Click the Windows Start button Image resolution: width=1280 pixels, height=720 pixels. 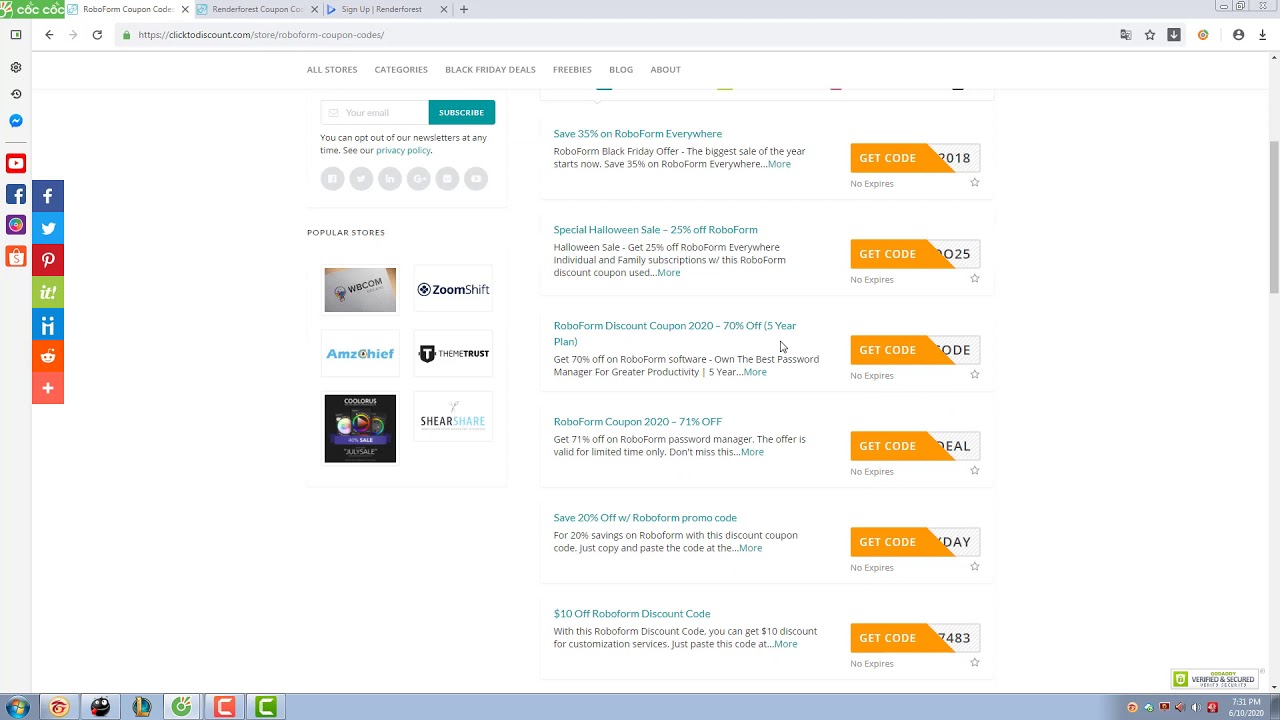17,707
